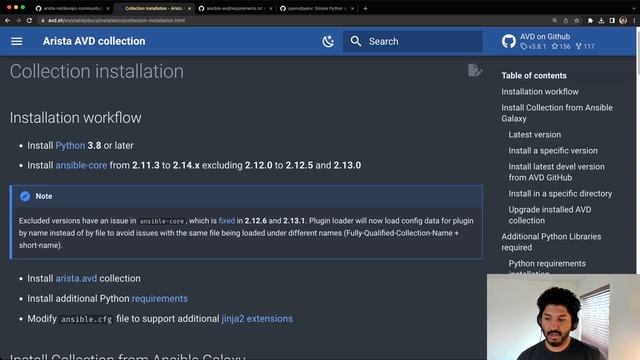Toggle dark/light color mode icon
This screenshot has height=360, width=640.
point(328,41)
